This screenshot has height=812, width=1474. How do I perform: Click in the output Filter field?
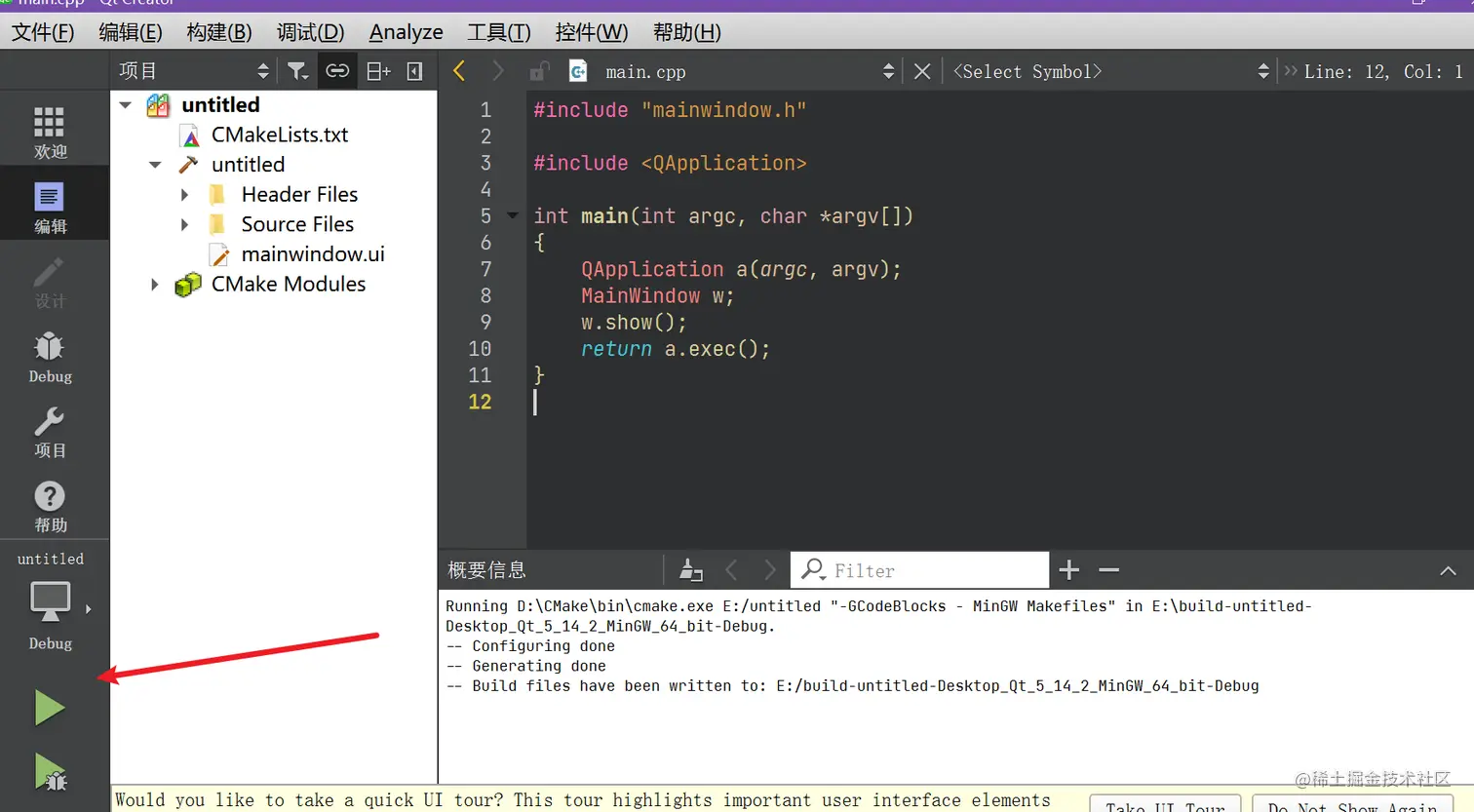click(x=920, y=570)
